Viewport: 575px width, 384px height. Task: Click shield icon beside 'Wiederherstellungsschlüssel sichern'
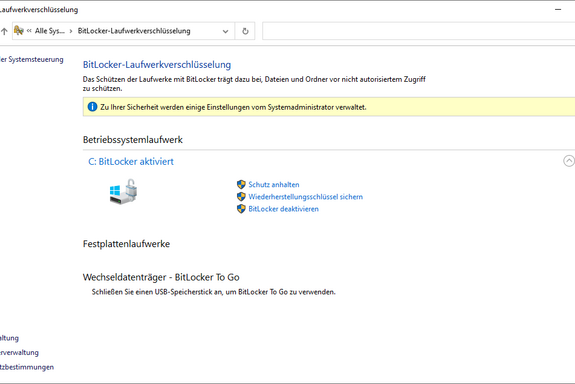241,197
